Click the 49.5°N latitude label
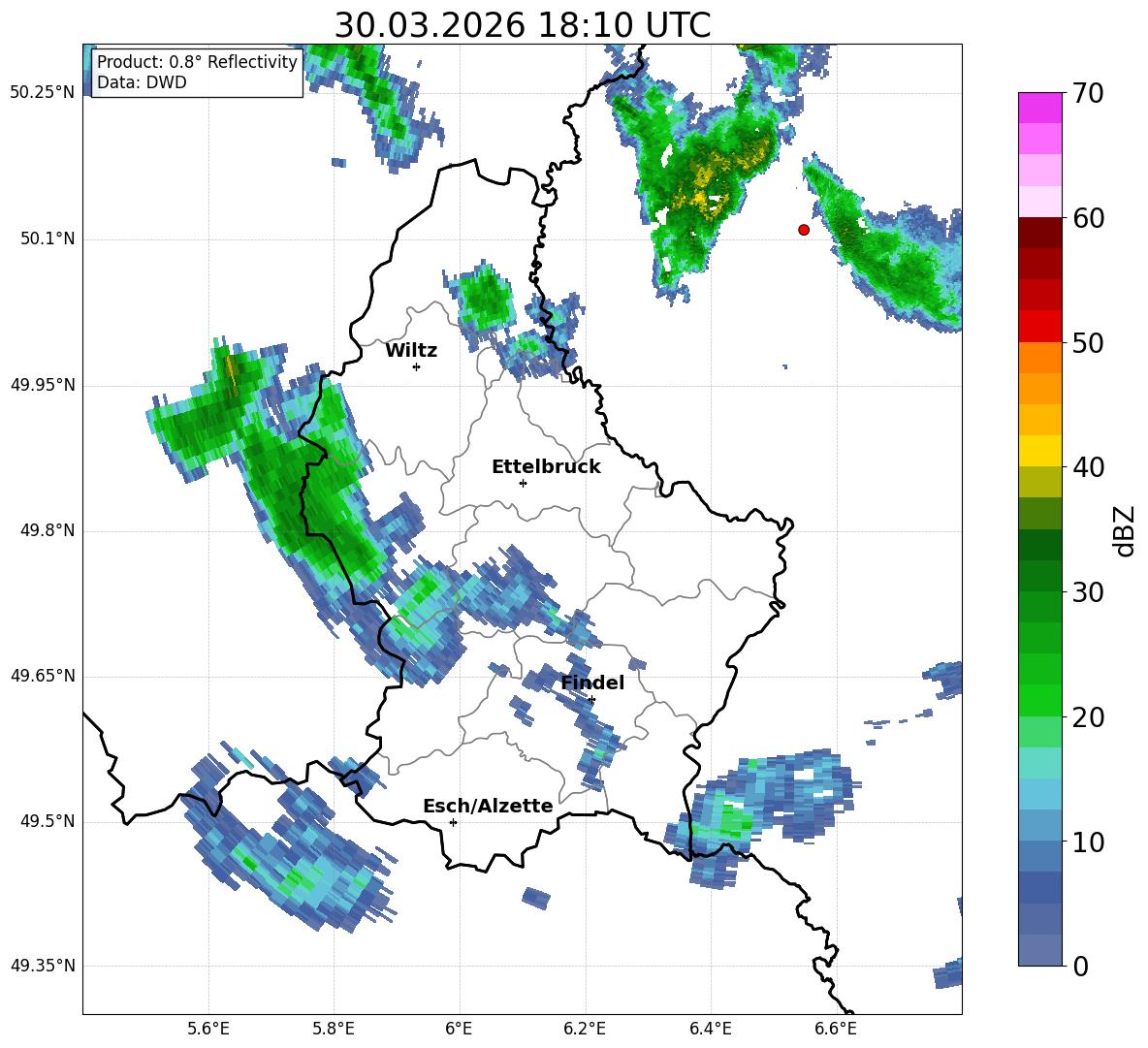This screenshot has width=1148, height=1048. pos(48,821)
